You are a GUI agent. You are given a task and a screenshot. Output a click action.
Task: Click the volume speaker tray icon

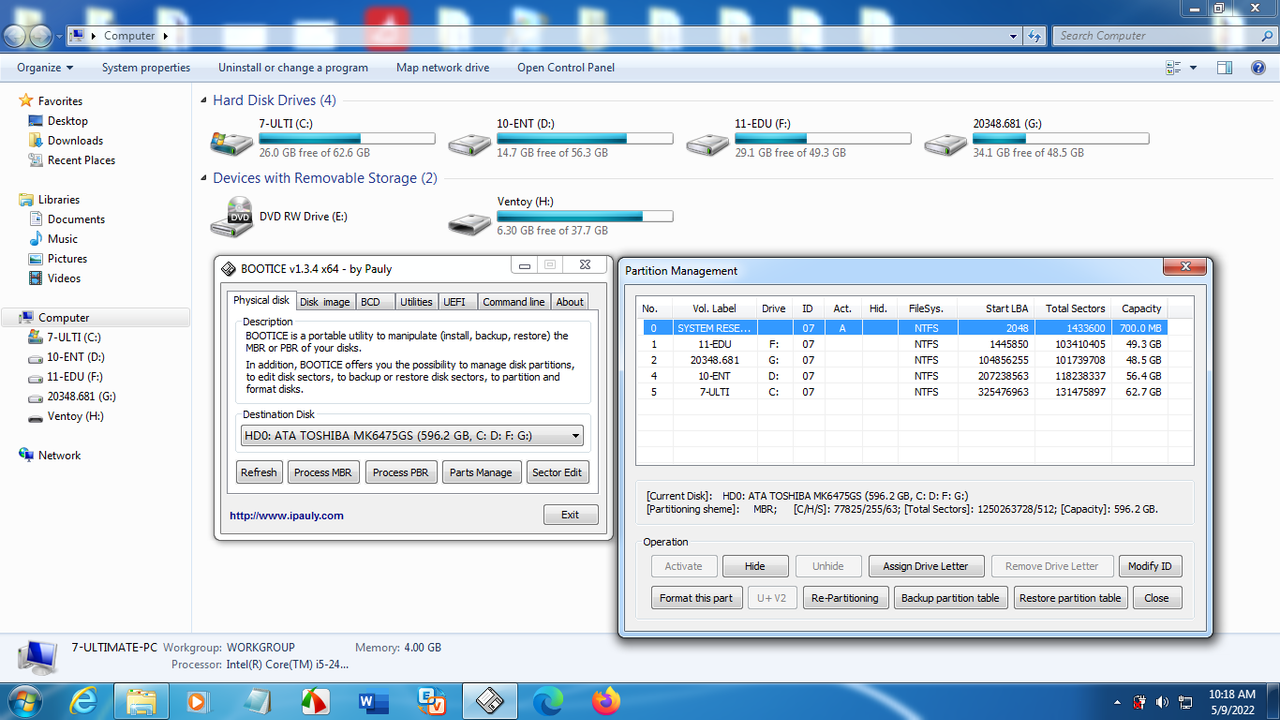point(1162,702)
